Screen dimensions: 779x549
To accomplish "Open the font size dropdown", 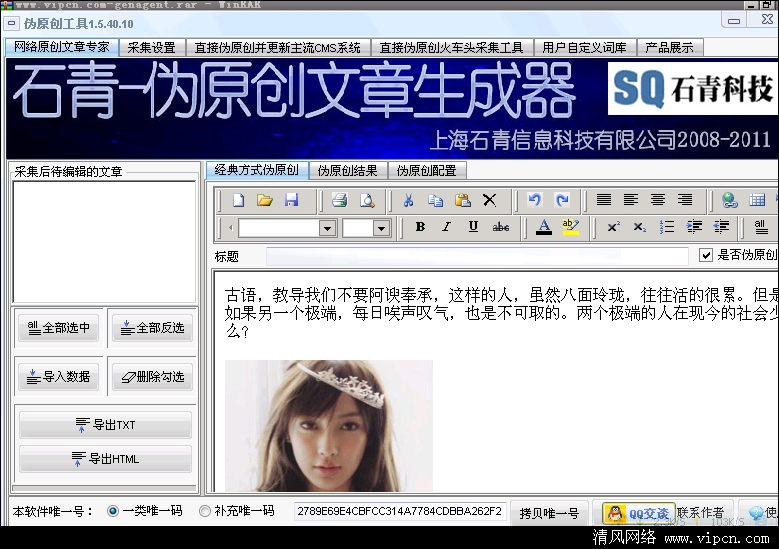I will click(381, 229).
